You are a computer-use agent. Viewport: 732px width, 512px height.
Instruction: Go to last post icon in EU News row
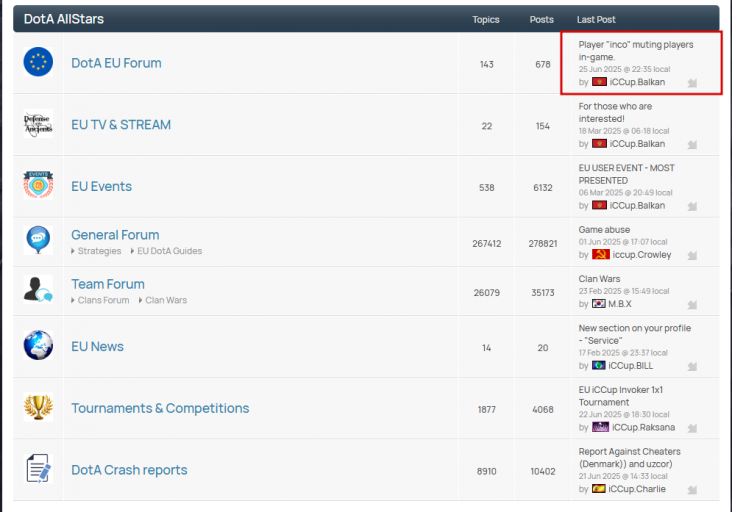pyautogui.click(x=692, y=366)
